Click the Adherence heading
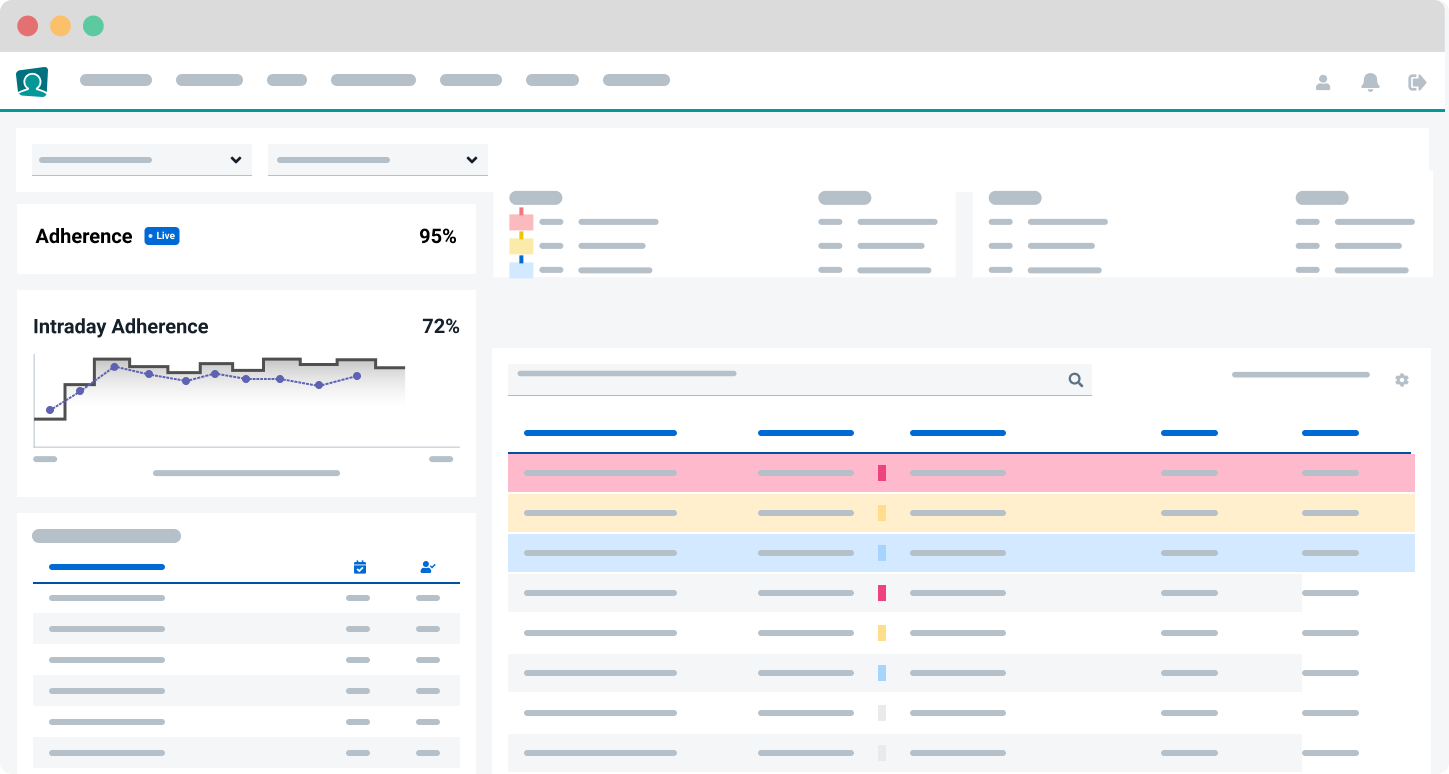The width and height of the screenshot is (1449, 774). (x=84, y=236)
